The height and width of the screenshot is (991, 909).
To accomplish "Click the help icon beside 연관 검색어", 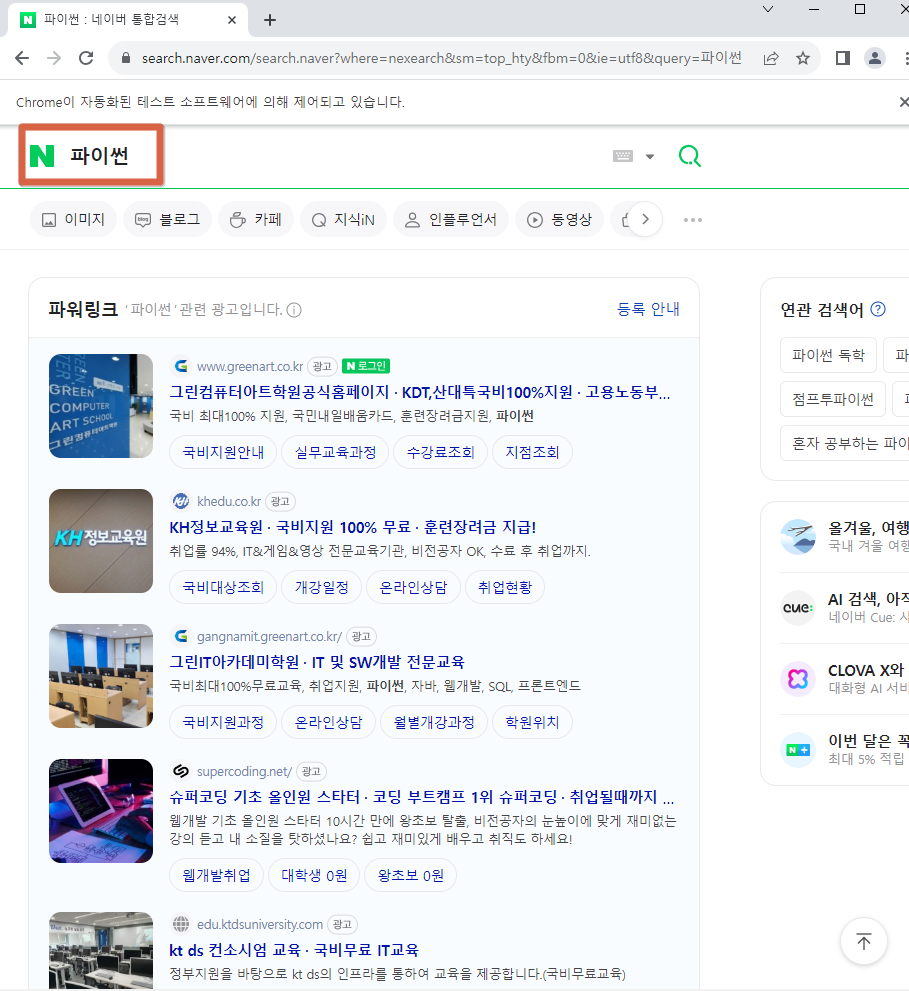I will pos(878,309).
